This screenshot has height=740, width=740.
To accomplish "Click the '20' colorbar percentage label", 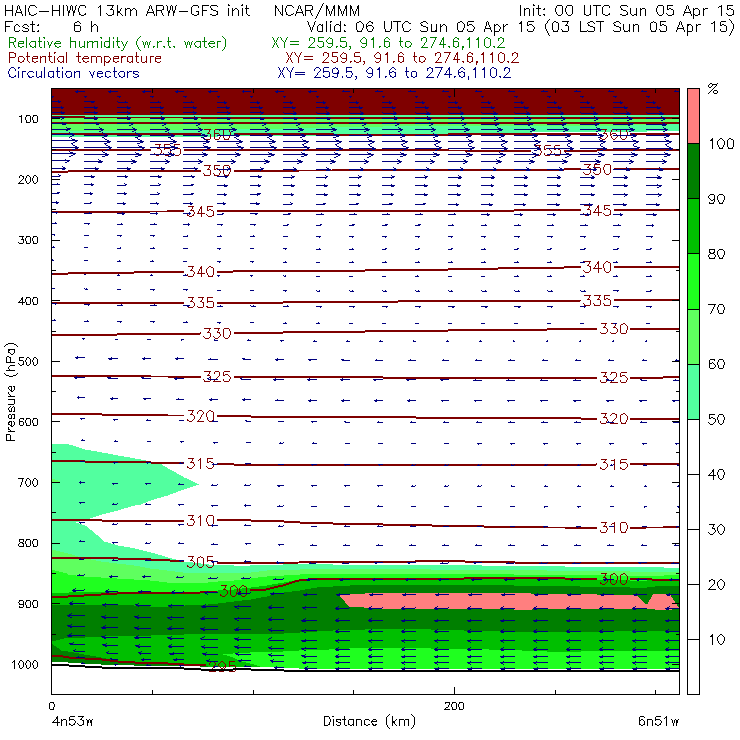I will [716, 584].
